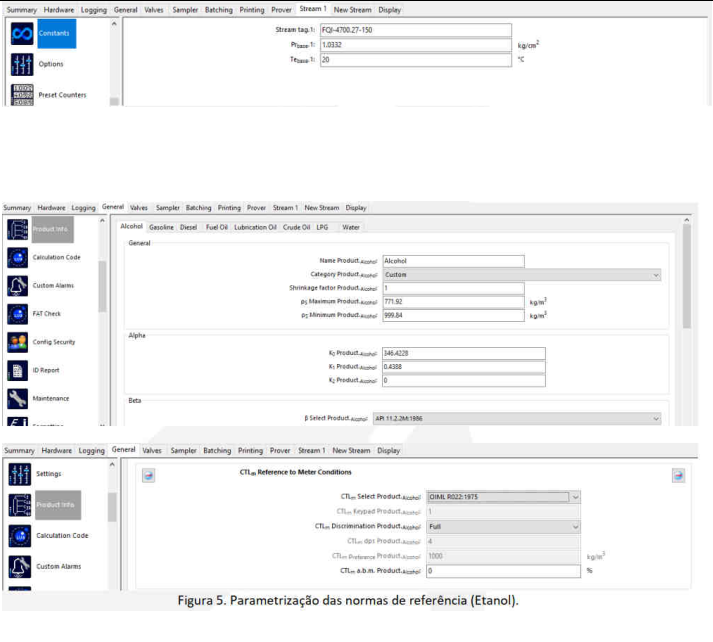Open the Preset Counters icon
713x642 pixels.
[x=22, y=95]
